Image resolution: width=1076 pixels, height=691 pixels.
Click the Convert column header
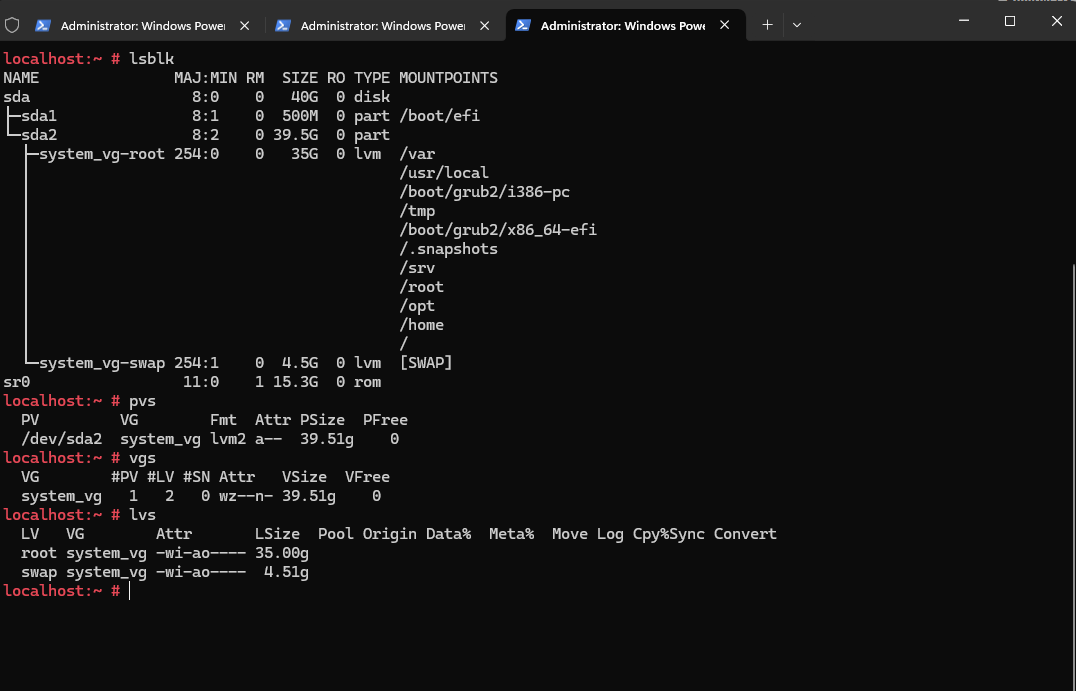click(x=745, y=534)
